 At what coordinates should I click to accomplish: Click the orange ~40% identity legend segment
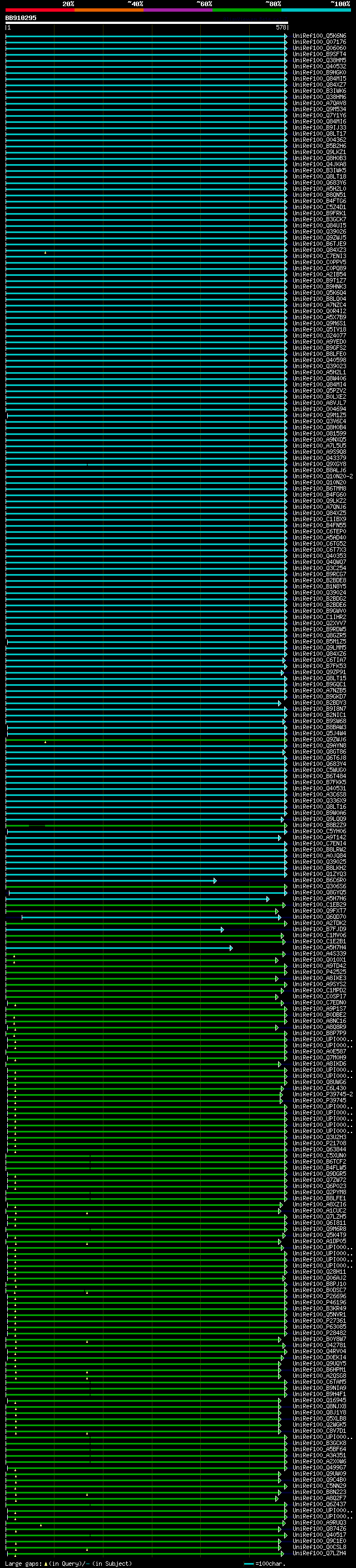[109, 10]
